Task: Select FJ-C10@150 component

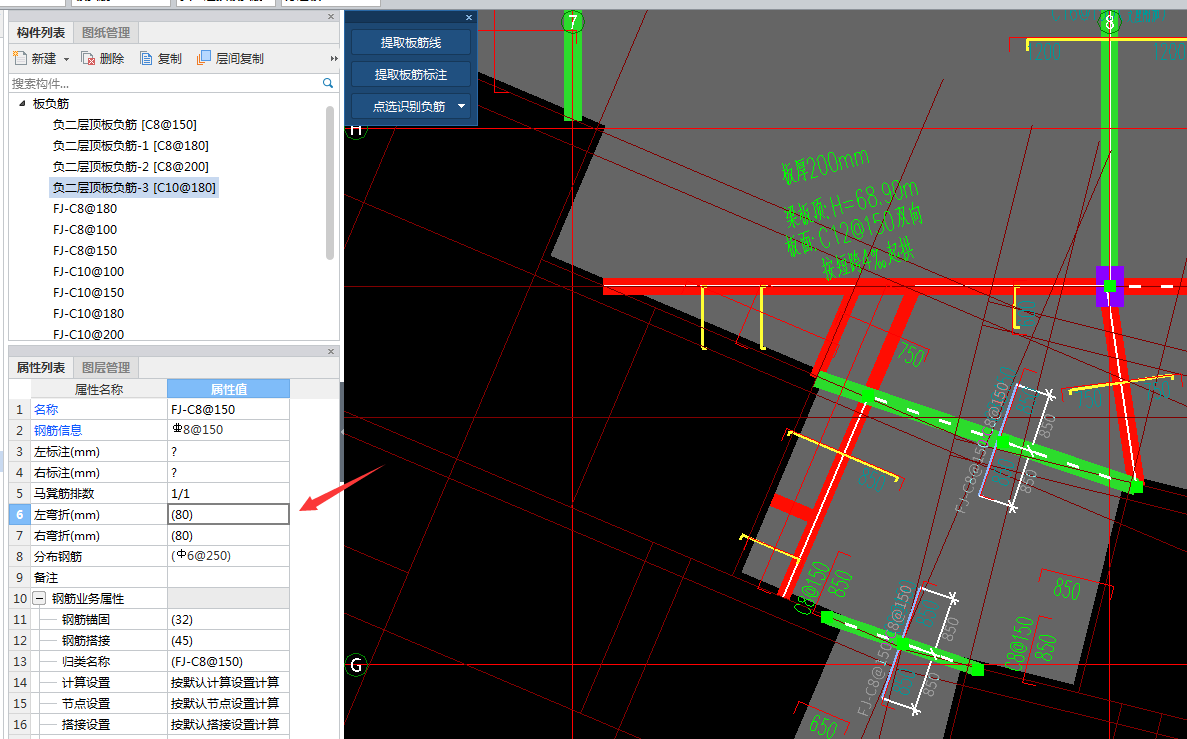Action: coord(89,292)
